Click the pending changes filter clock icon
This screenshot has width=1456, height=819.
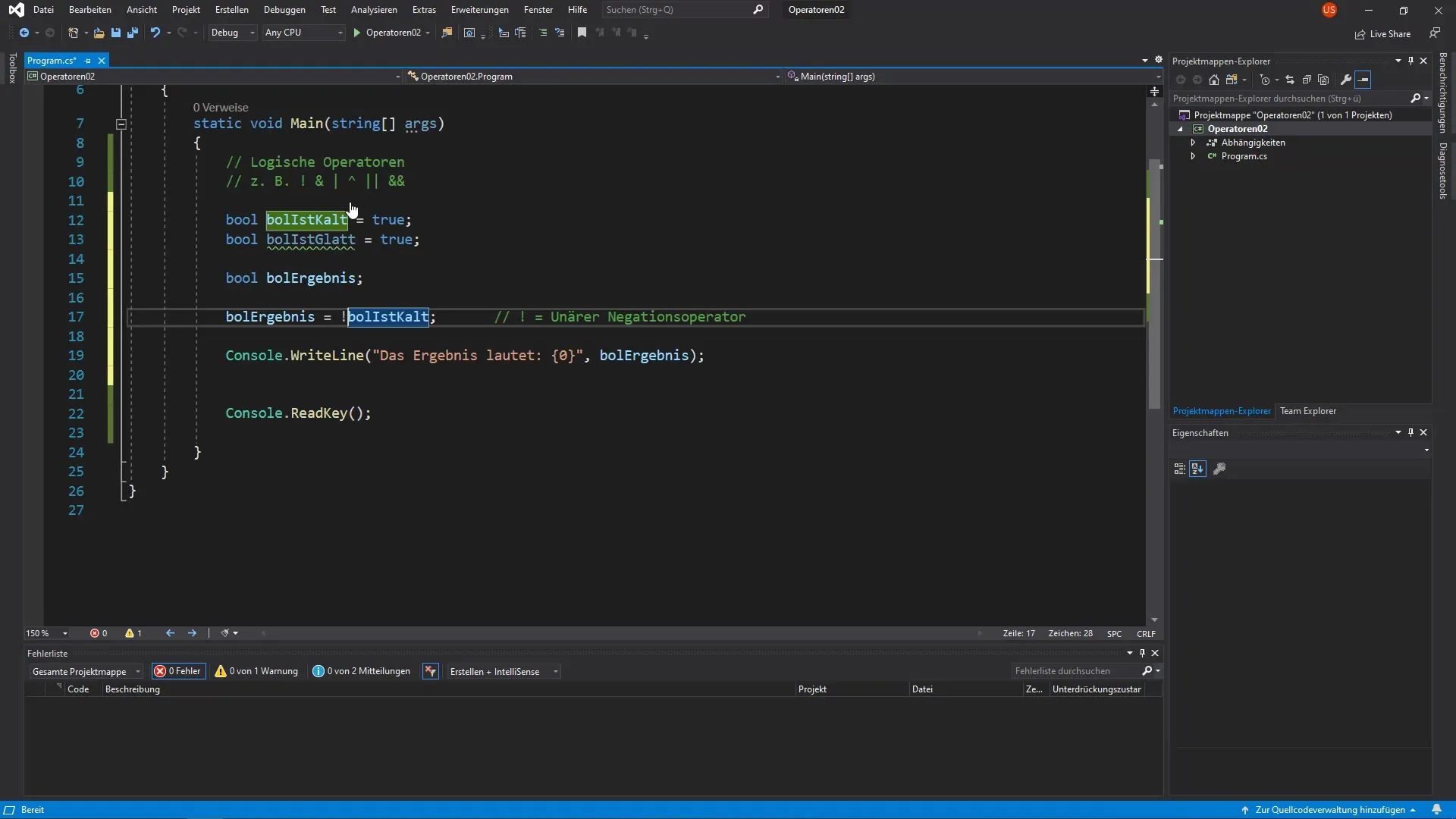1264,80
